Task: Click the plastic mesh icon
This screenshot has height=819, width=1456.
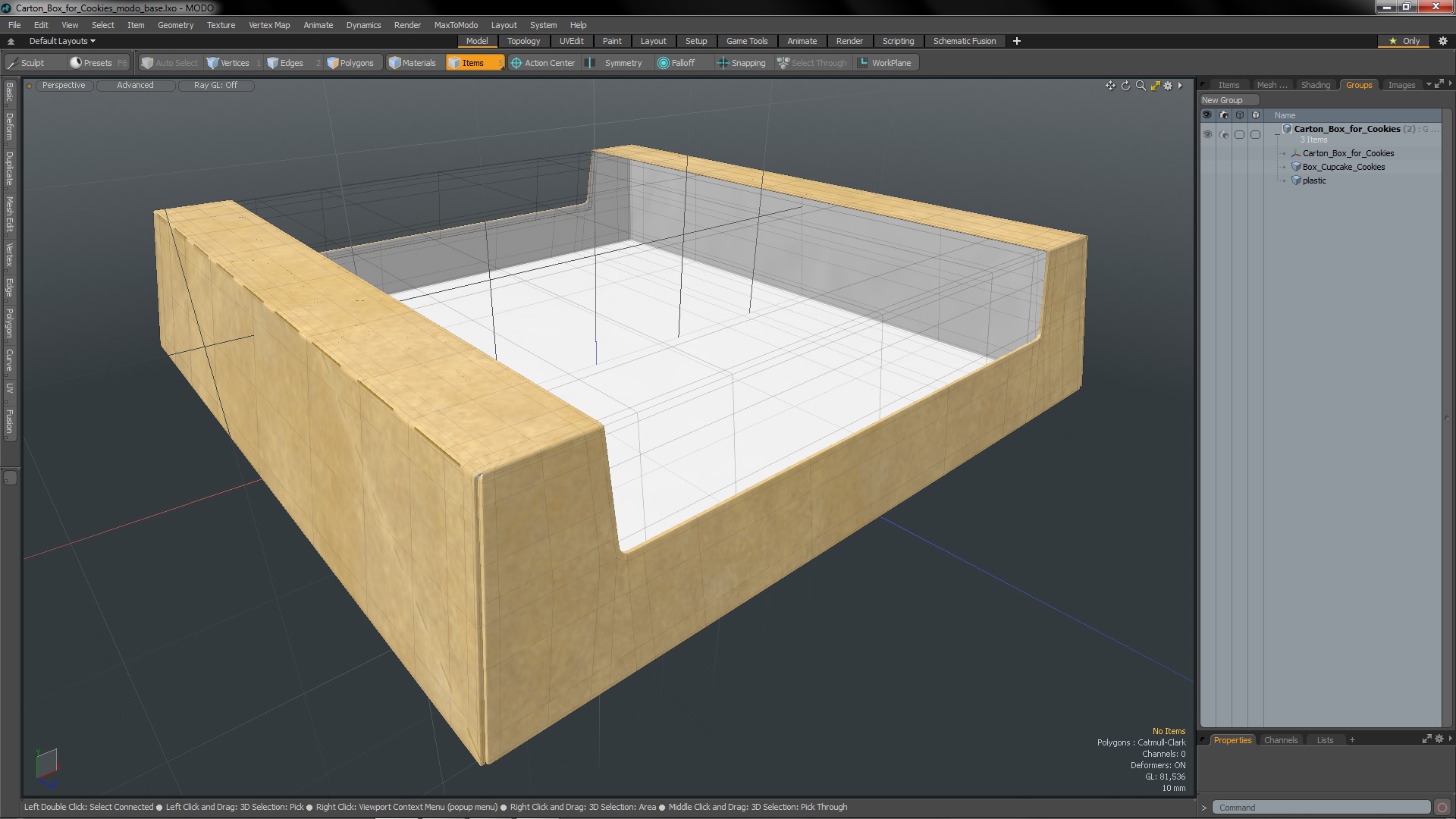Action: 1296,180
